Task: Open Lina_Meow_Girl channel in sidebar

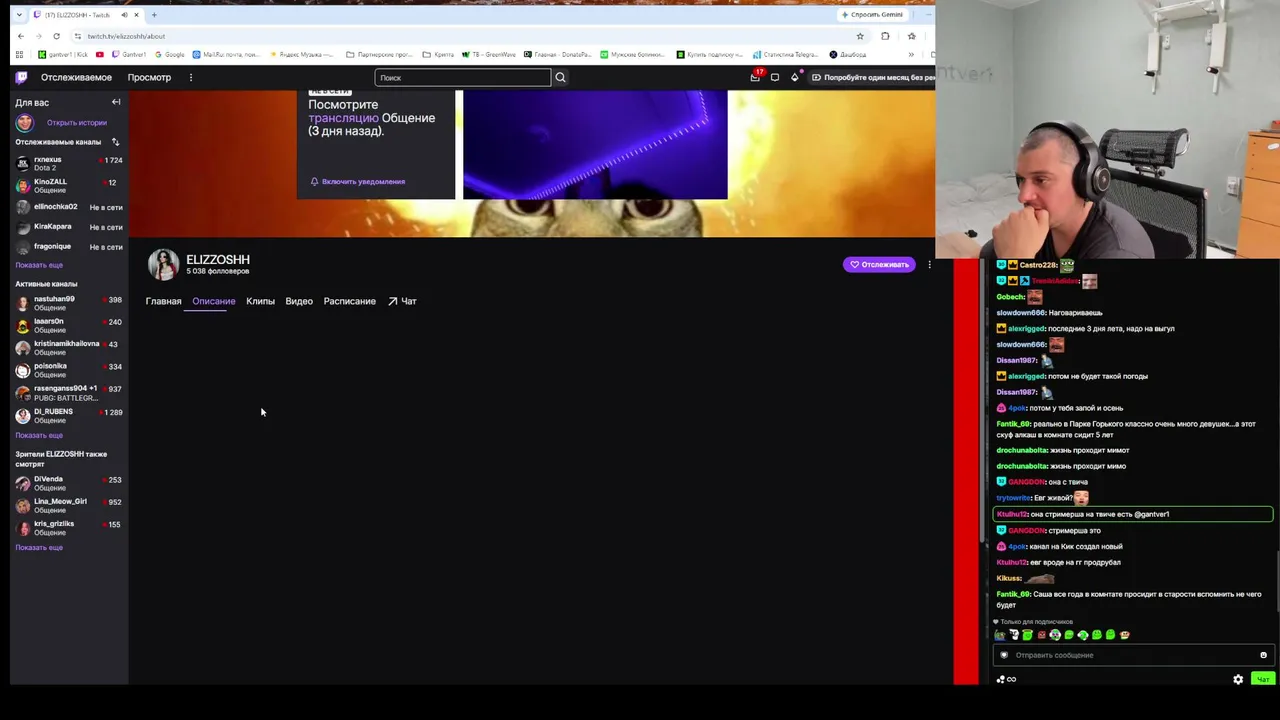Action: 69,505
